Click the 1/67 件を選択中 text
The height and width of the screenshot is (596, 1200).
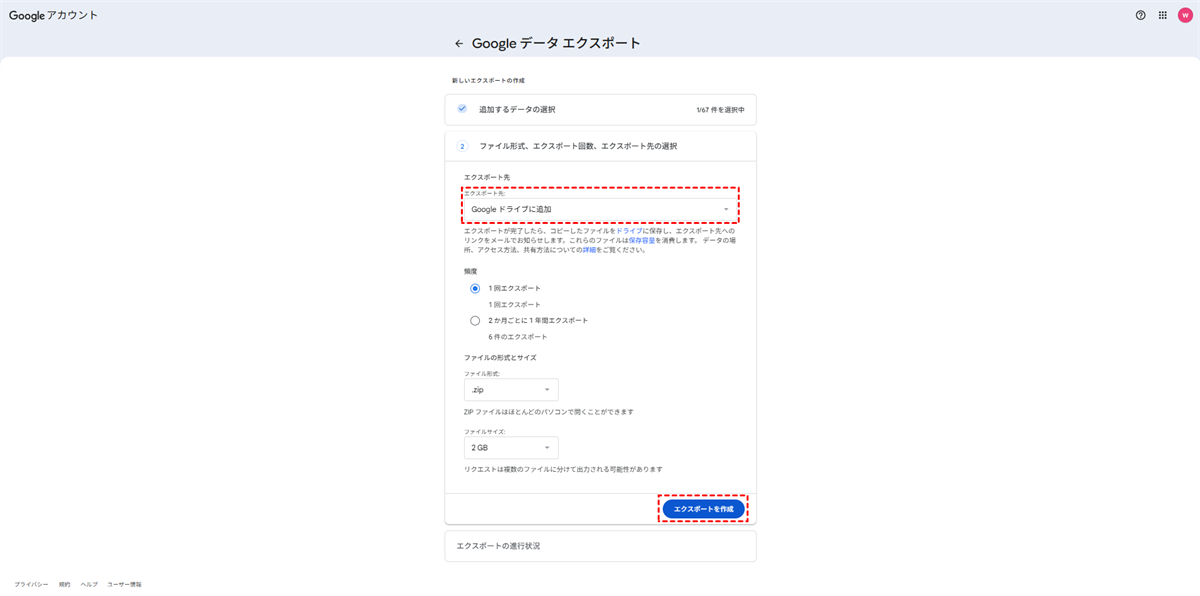pos(720,109)
